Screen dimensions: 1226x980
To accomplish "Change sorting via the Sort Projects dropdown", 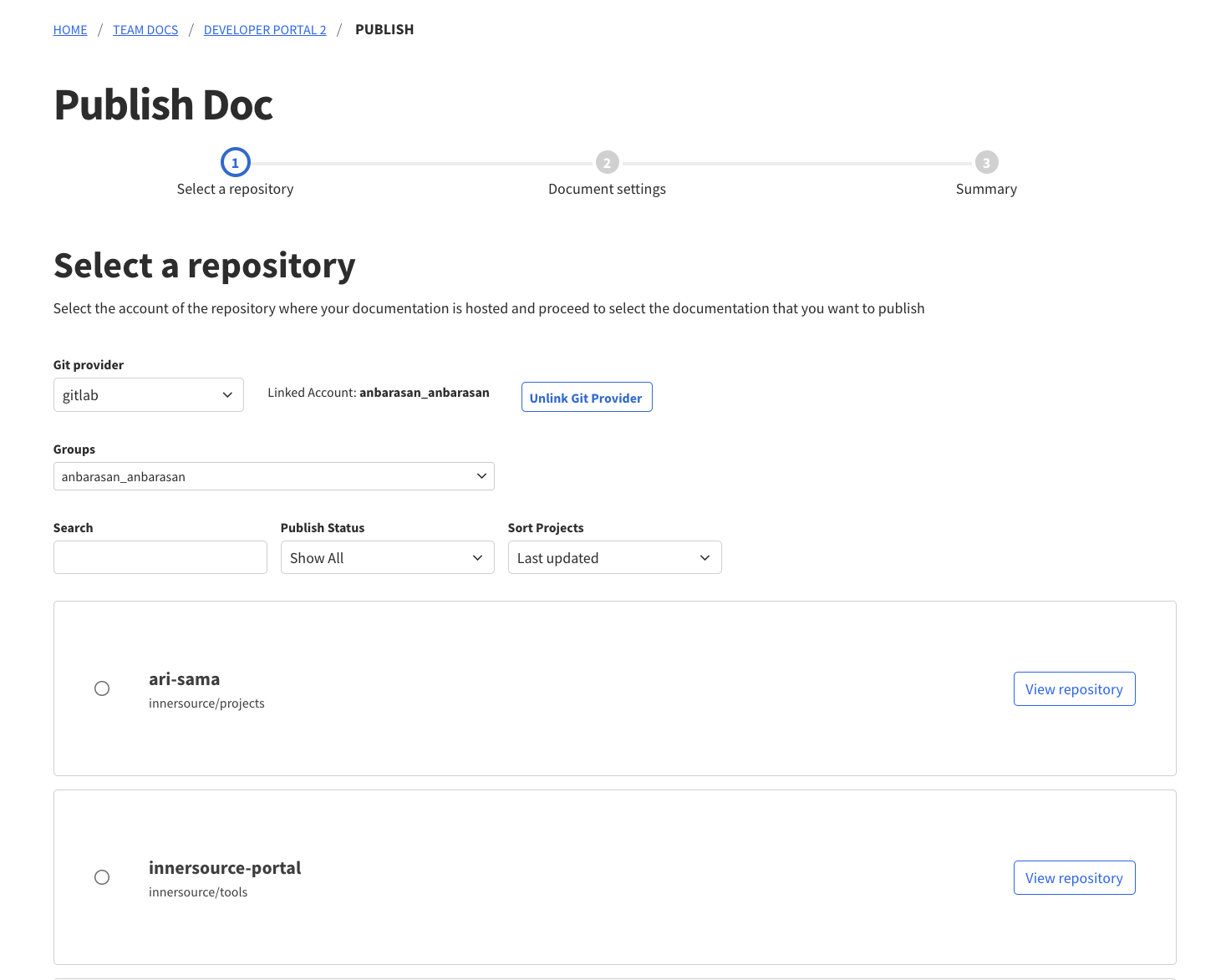I will (614, 557).
